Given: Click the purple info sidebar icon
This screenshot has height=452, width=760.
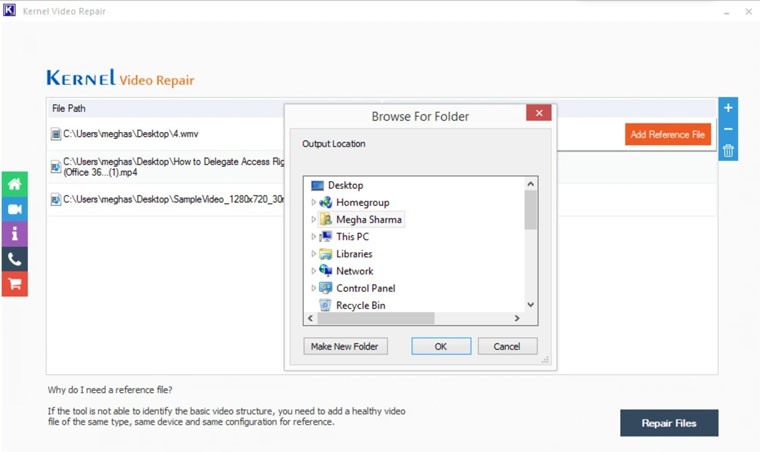Looking at the screenshot, I should tap(14, 234).
